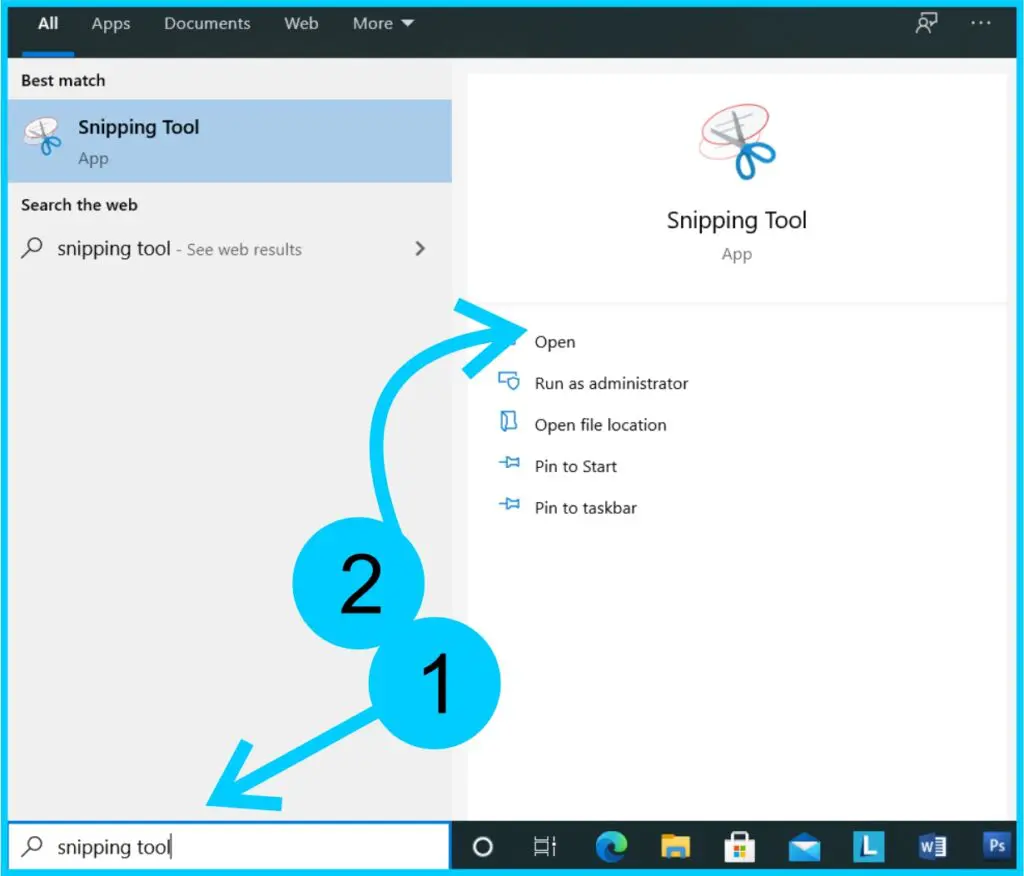Open the blue L app on taskbar
This screenshot has height=876, width=1024.
869,847
